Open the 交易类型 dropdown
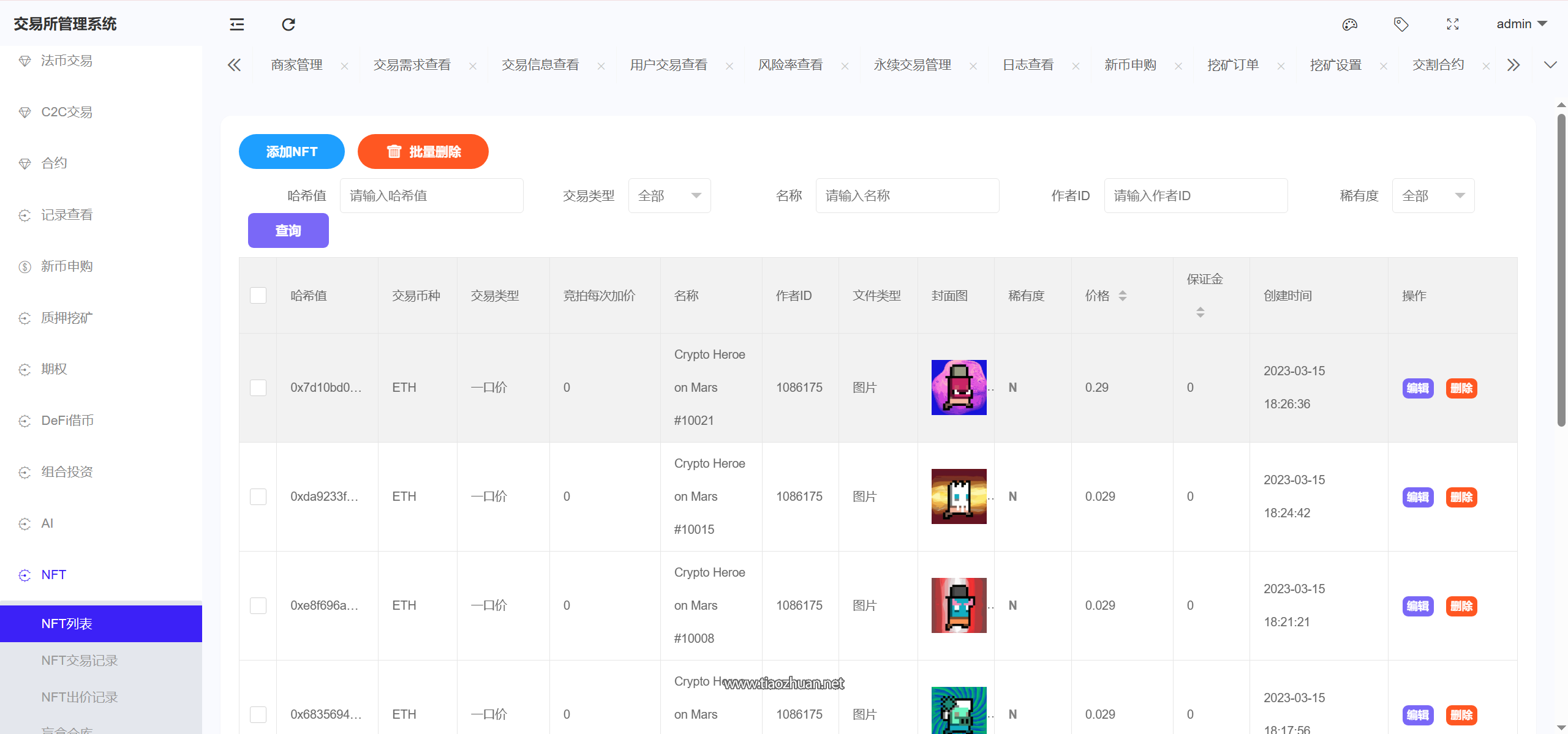Screen dimensions: 1568x734 pos(669,196)
